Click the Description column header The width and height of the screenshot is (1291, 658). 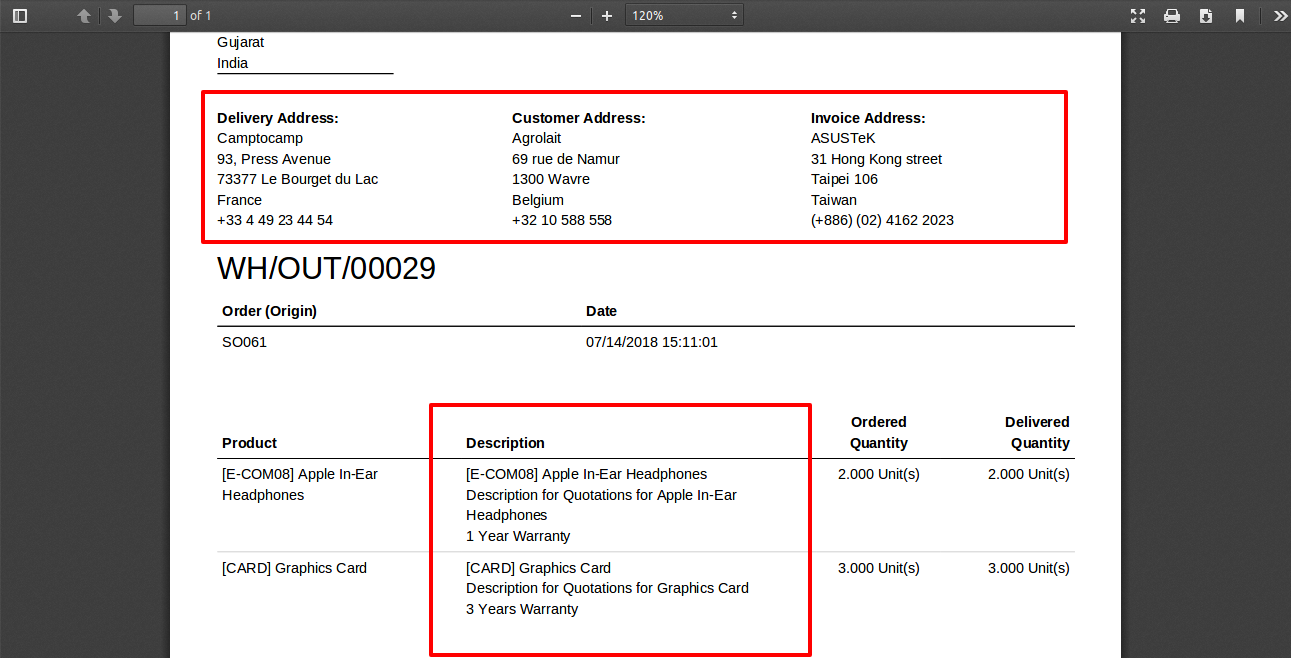tap(505, 443)
